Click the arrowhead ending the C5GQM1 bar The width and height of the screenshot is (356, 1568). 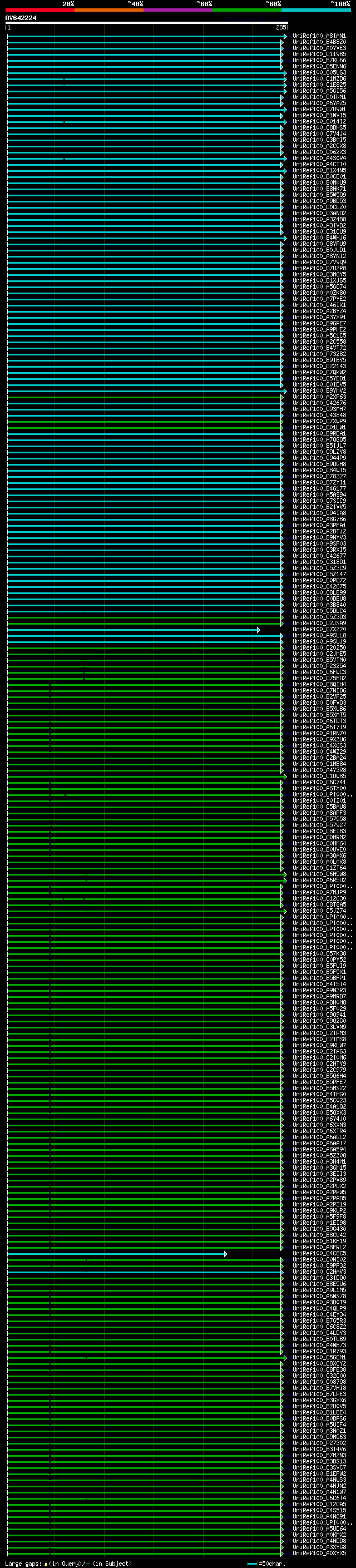tap(285, 1358)
